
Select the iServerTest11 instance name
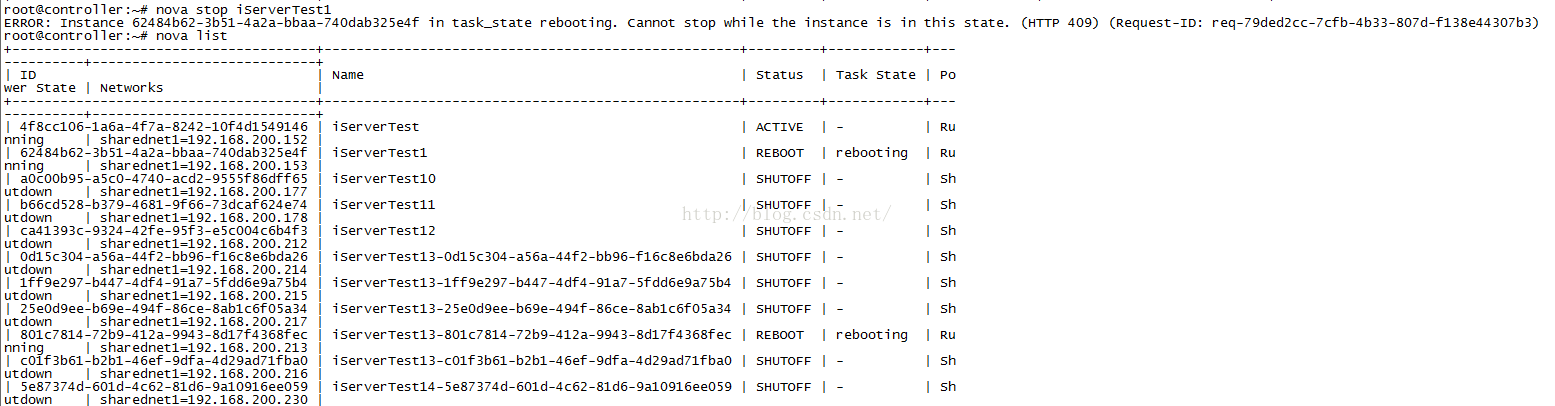tap(384, 205)
